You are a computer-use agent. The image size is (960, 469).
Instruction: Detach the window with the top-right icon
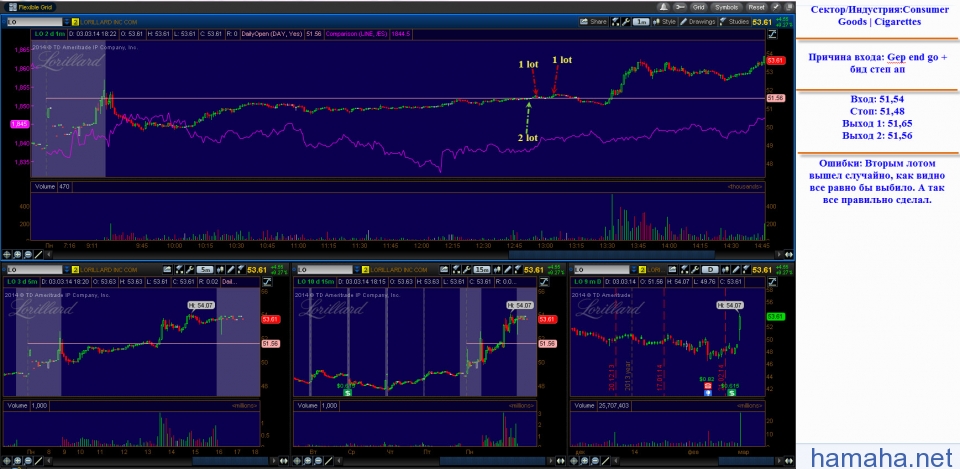[x=789, y=7]
